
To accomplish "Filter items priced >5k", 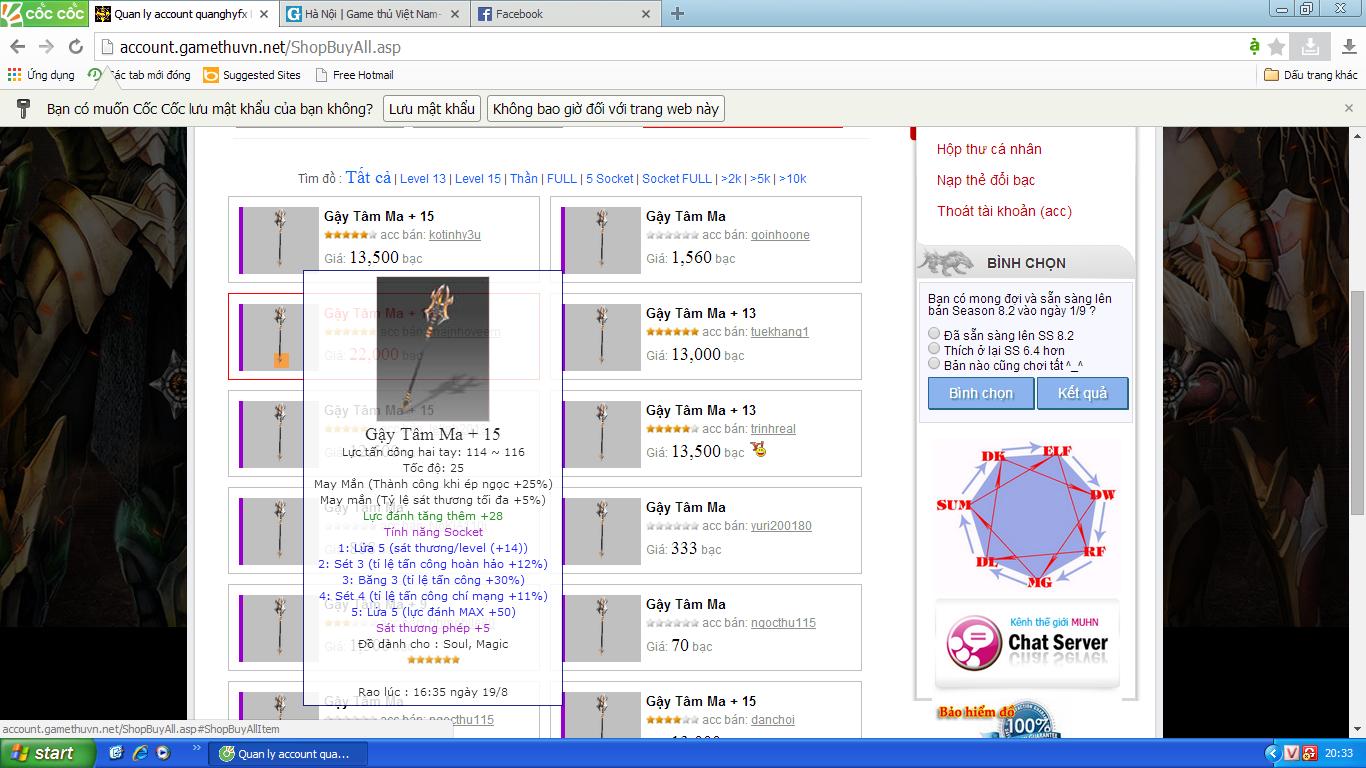I will (761, 178).
